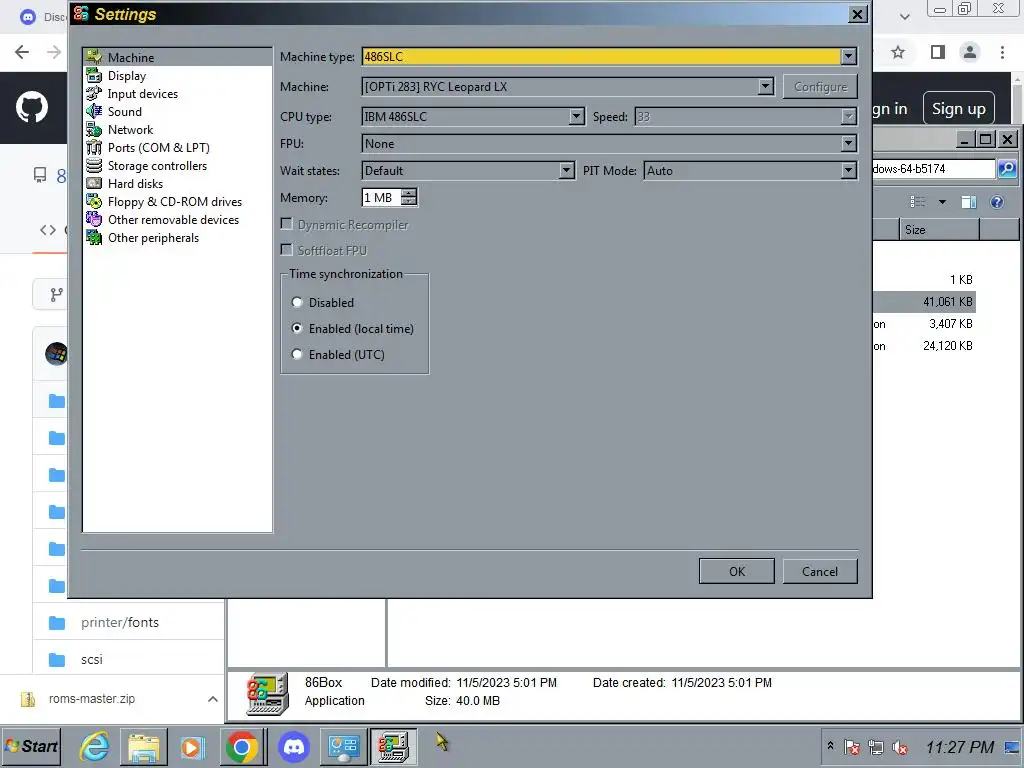This screenshot has height=768, width=1024.
Task: Toggle the Explorer preview pane icon
Action: (x=968, y=202)
